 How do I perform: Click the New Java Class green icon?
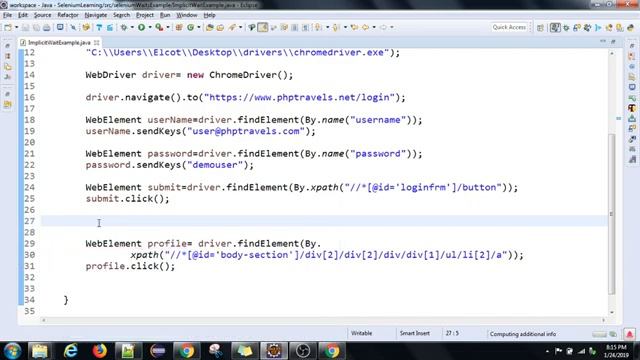tap(190, 27)
